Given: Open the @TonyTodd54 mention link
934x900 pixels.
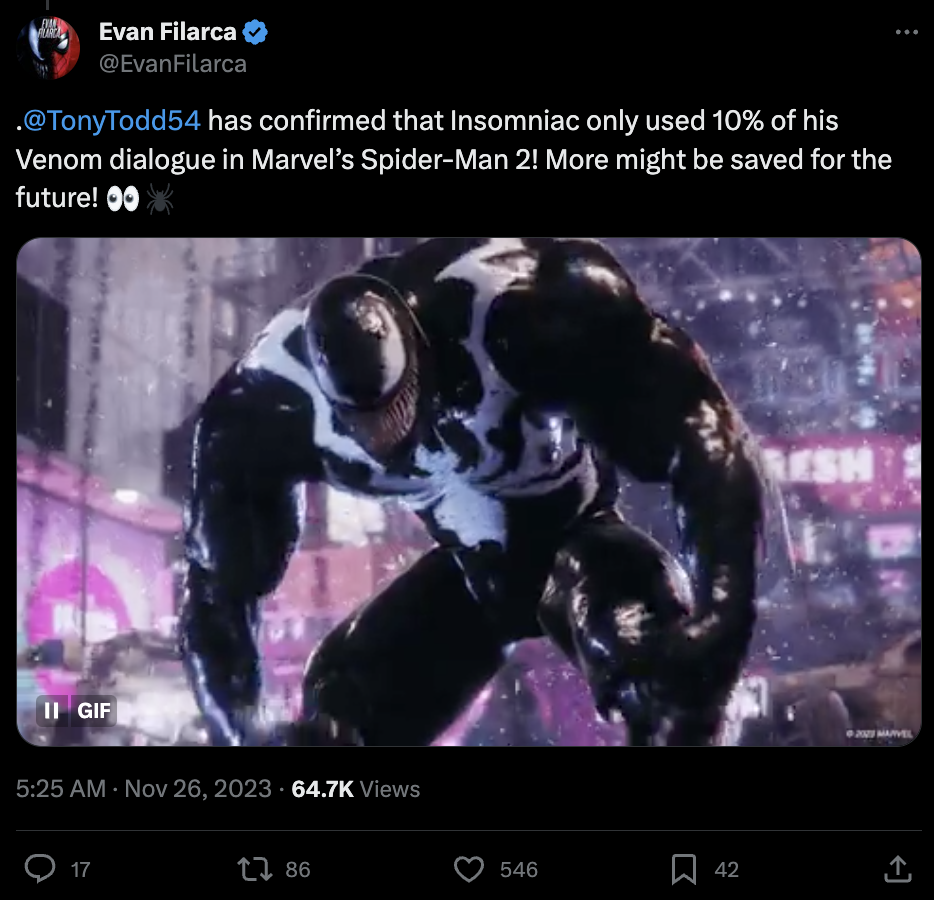Looking at the screenshot, I should (x=111, y=120).
